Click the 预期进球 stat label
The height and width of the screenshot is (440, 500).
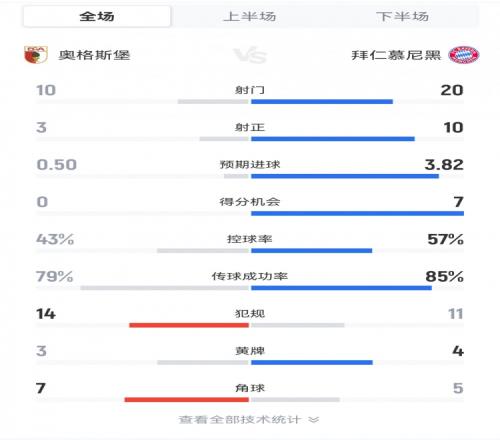(x=250, y=164)
